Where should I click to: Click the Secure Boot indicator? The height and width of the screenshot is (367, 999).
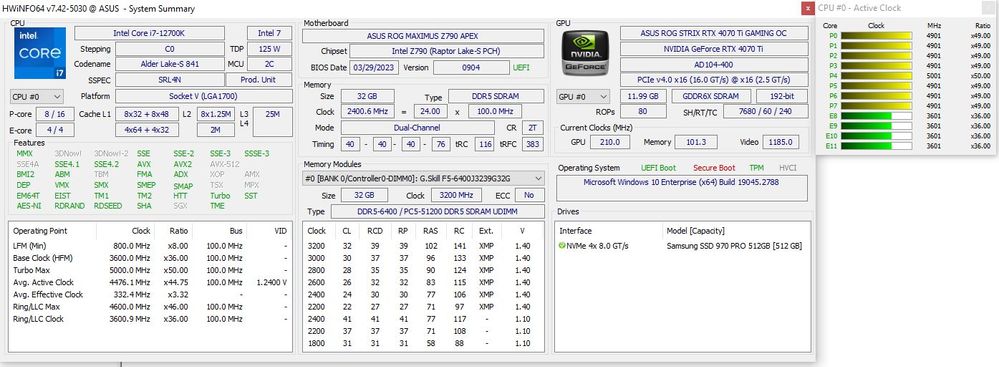coord(714,168)
